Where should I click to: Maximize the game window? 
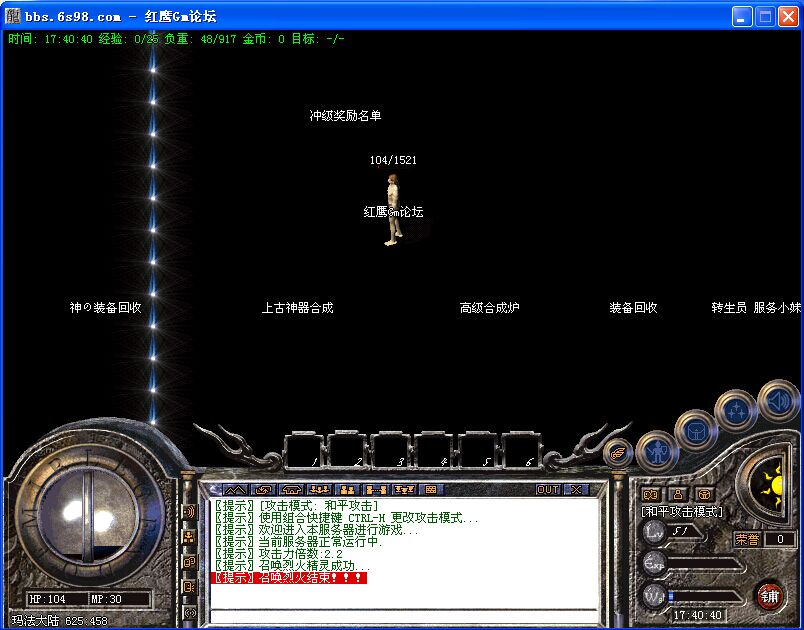click(765, 17)
